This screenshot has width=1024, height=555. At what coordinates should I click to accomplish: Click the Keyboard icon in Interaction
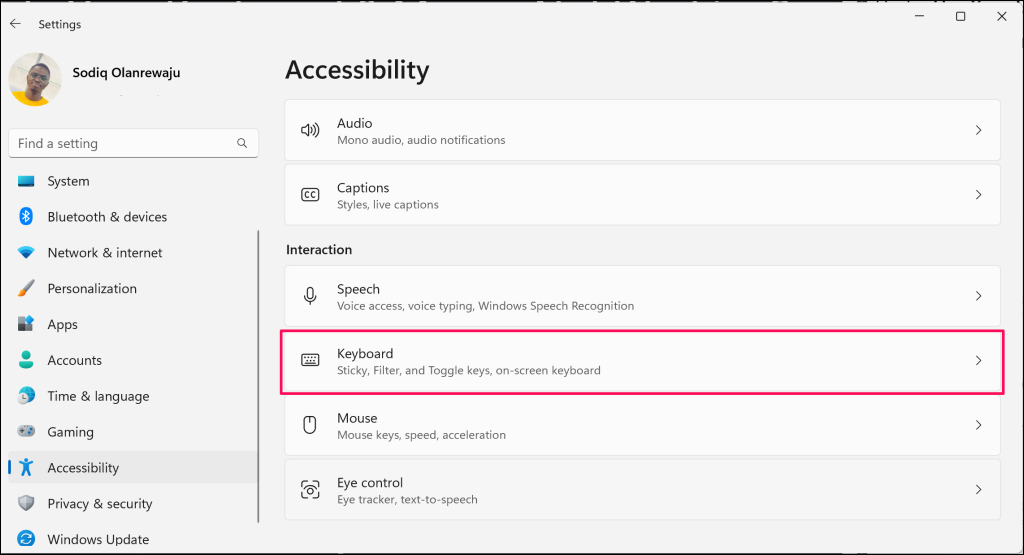[x=310, y=361]
